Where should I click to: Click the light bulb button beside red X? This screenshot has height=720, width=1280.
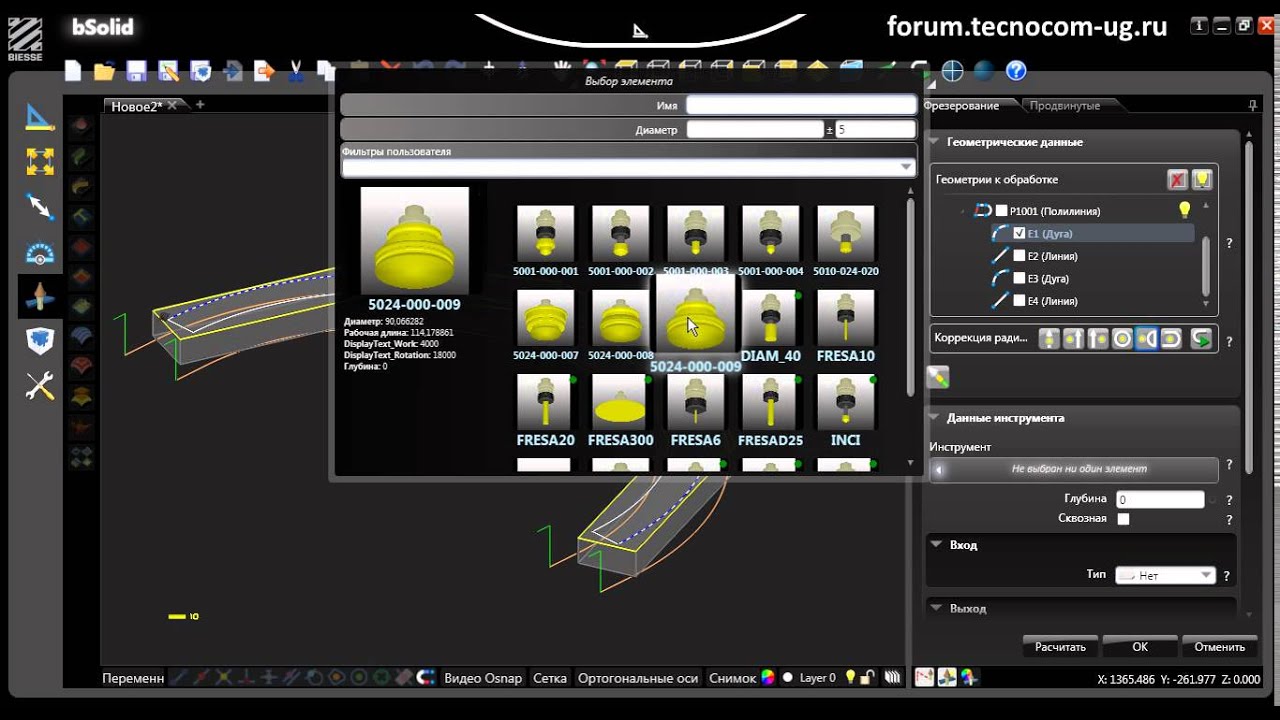coord(1203,179)
